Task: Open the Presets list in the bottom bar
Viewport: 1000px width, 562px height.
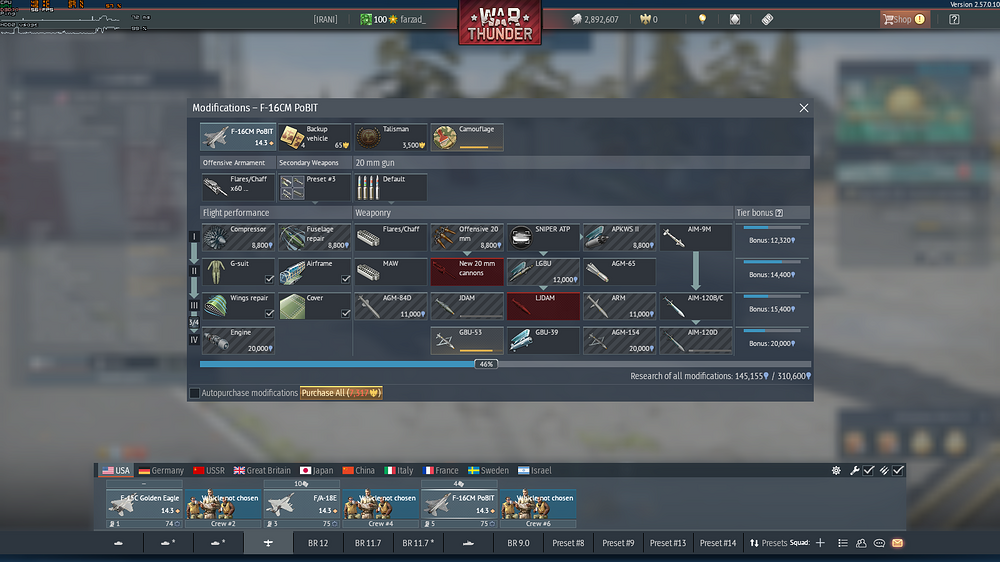Action: pyautogui.click(x=768, y=543)
